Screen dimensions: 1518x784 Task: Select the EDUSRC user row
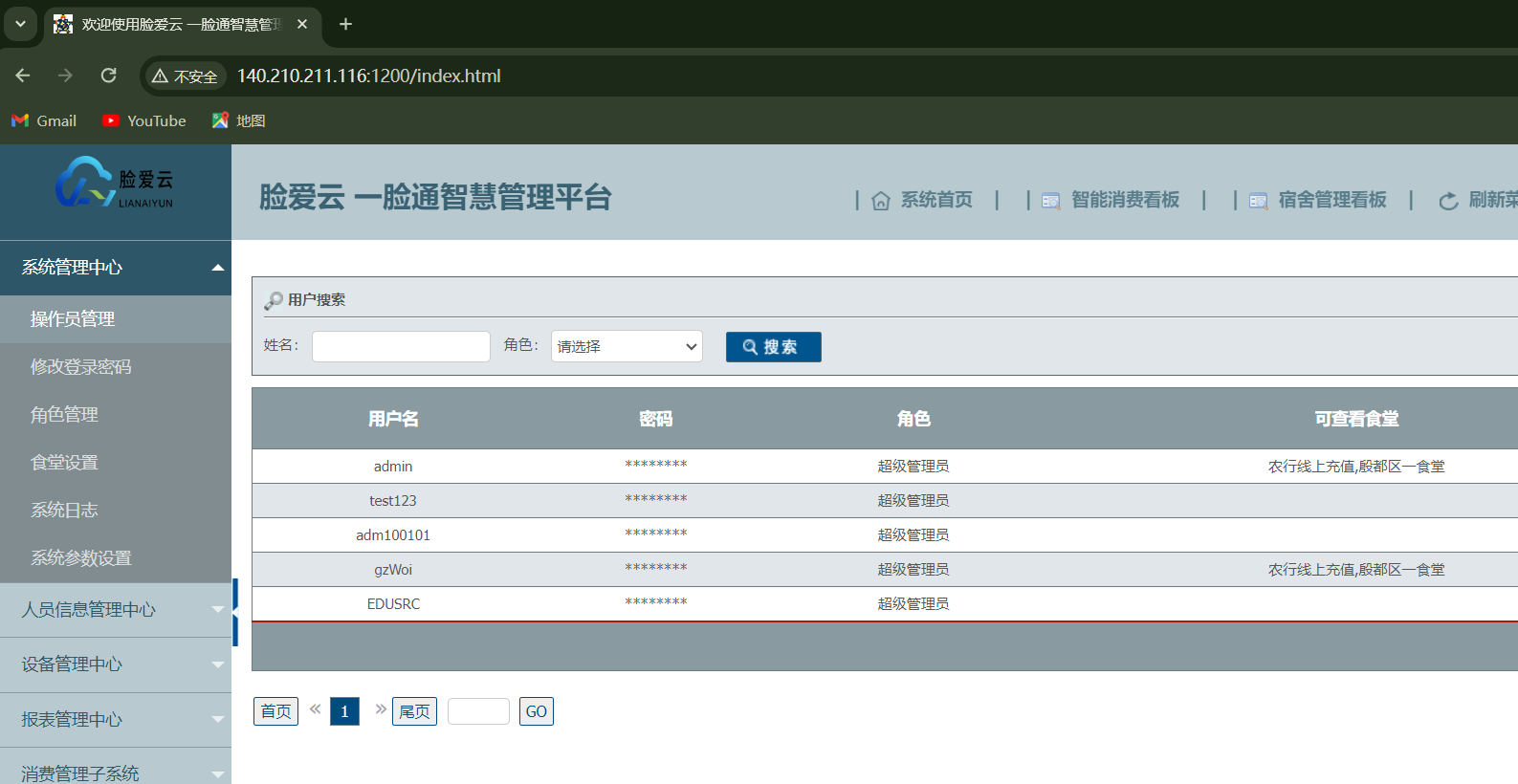click(x=885, y=604)
